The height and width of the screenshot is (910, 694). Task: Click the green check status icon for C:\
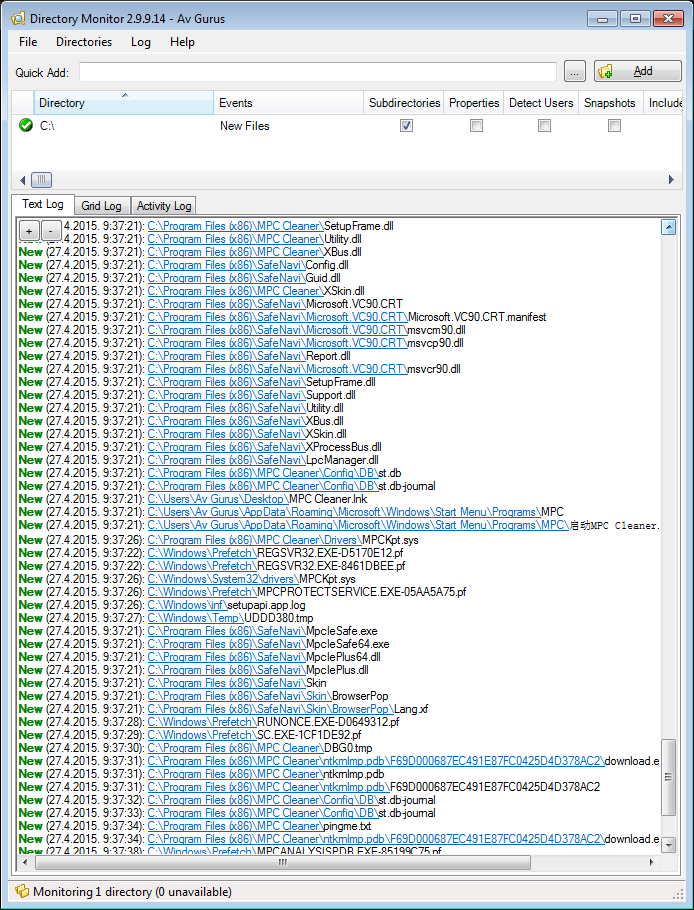[x=26, y=126]
